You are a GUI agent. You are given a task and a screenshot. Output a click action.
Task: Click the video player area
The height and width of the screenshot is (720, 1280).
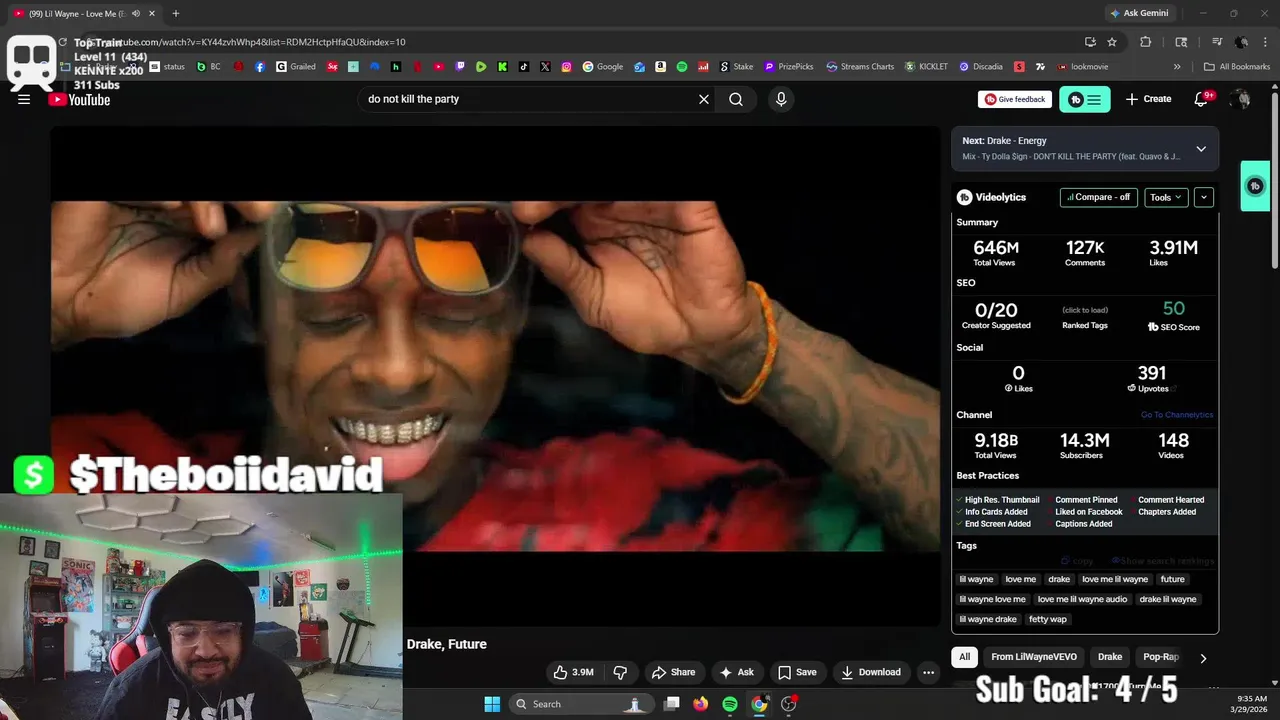click(x=495, y=375)
